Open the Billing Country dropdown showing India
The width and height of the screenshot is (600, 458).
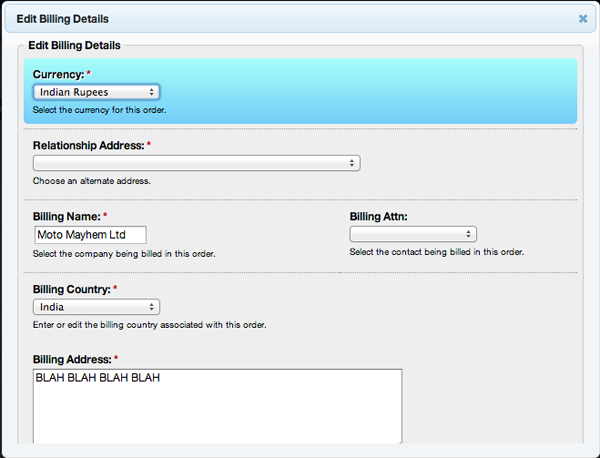[x=96, y=307]
